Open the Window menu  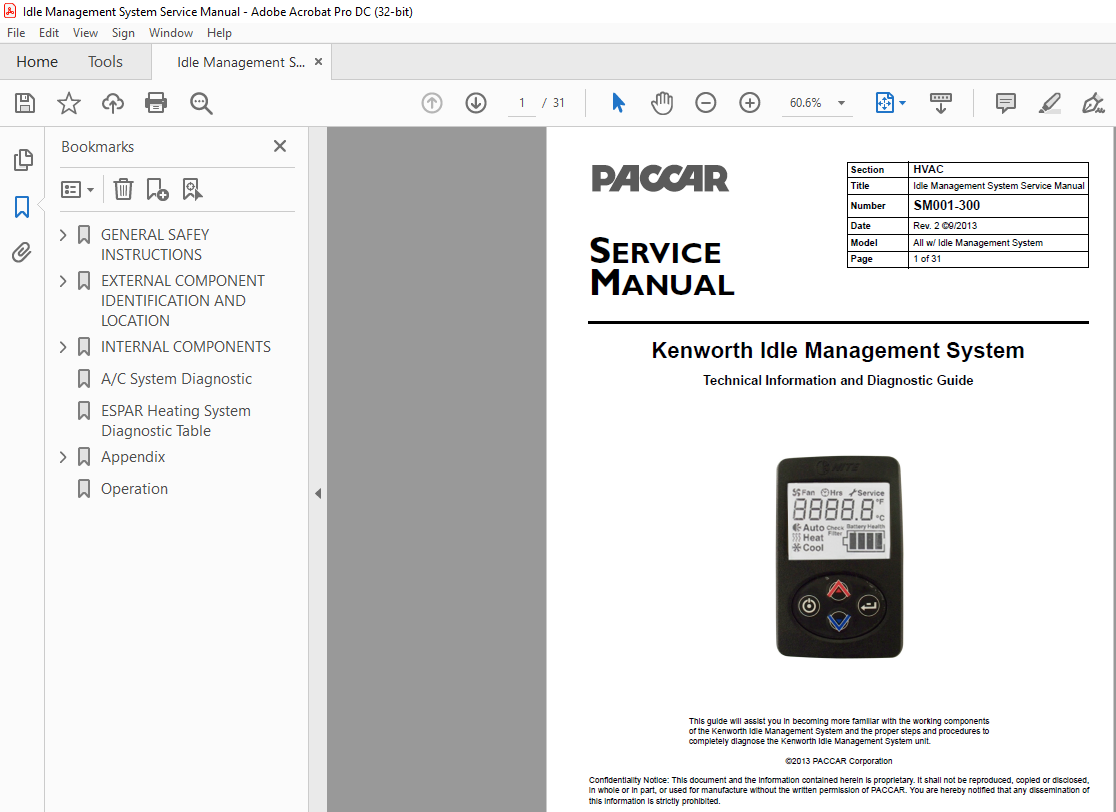click(171, 33)
